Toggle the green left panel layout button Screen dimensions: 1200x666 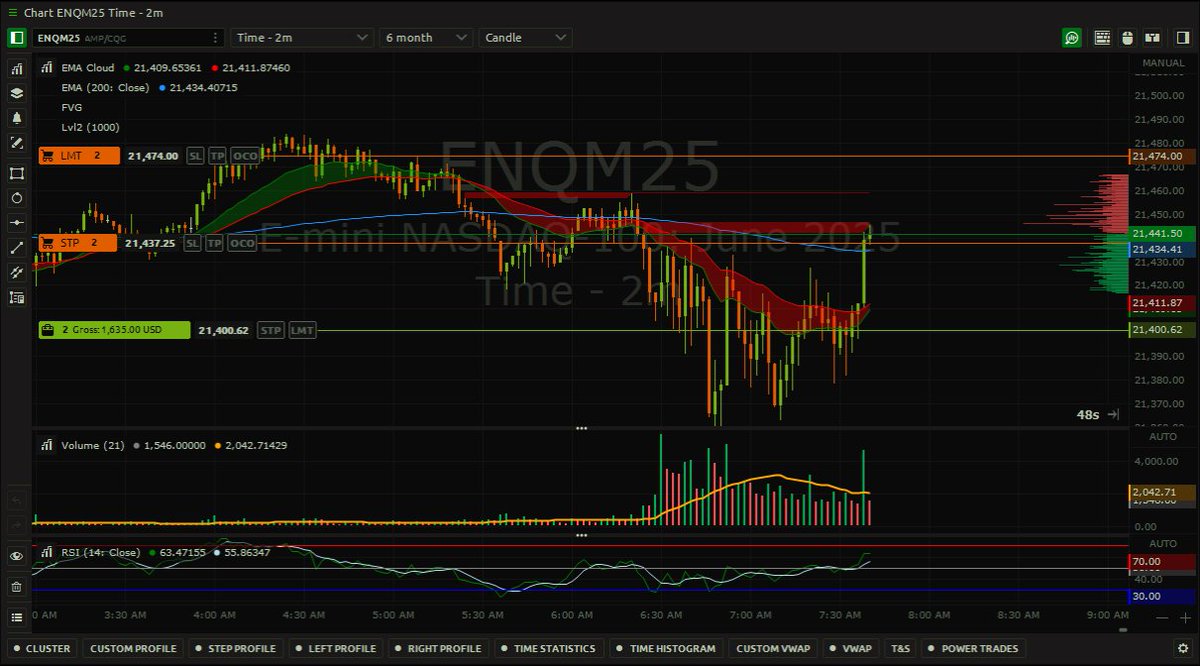(16, 38)
